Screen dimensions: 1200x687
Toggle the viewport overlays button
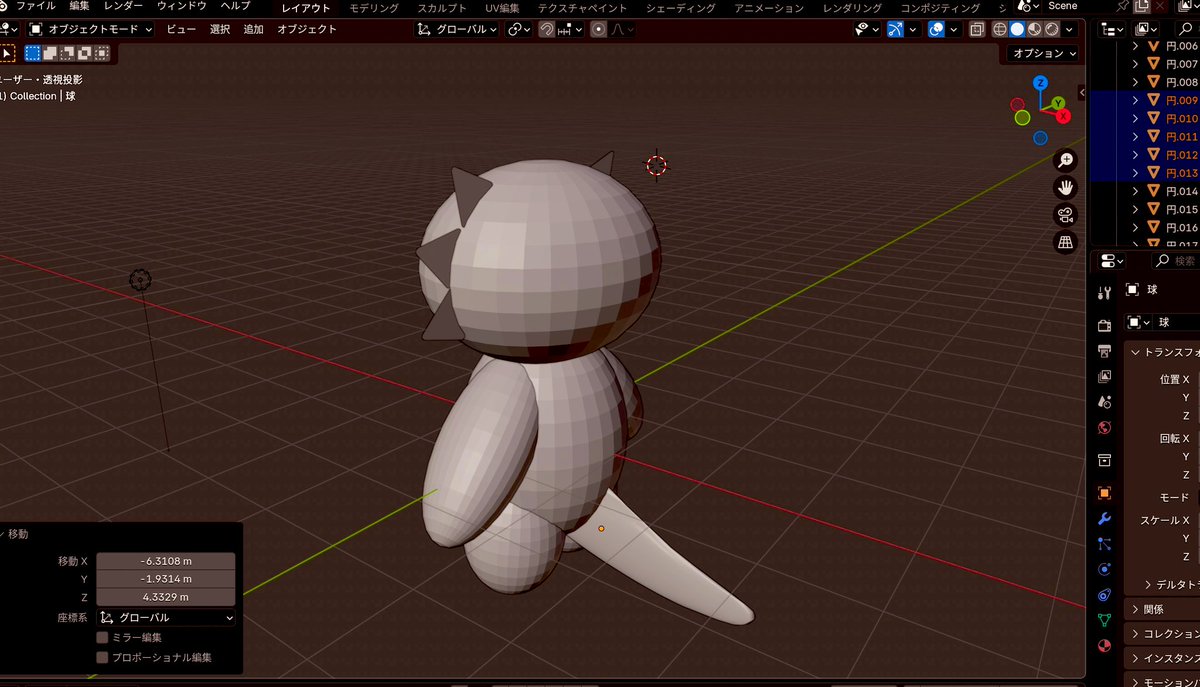coord(936,29)
